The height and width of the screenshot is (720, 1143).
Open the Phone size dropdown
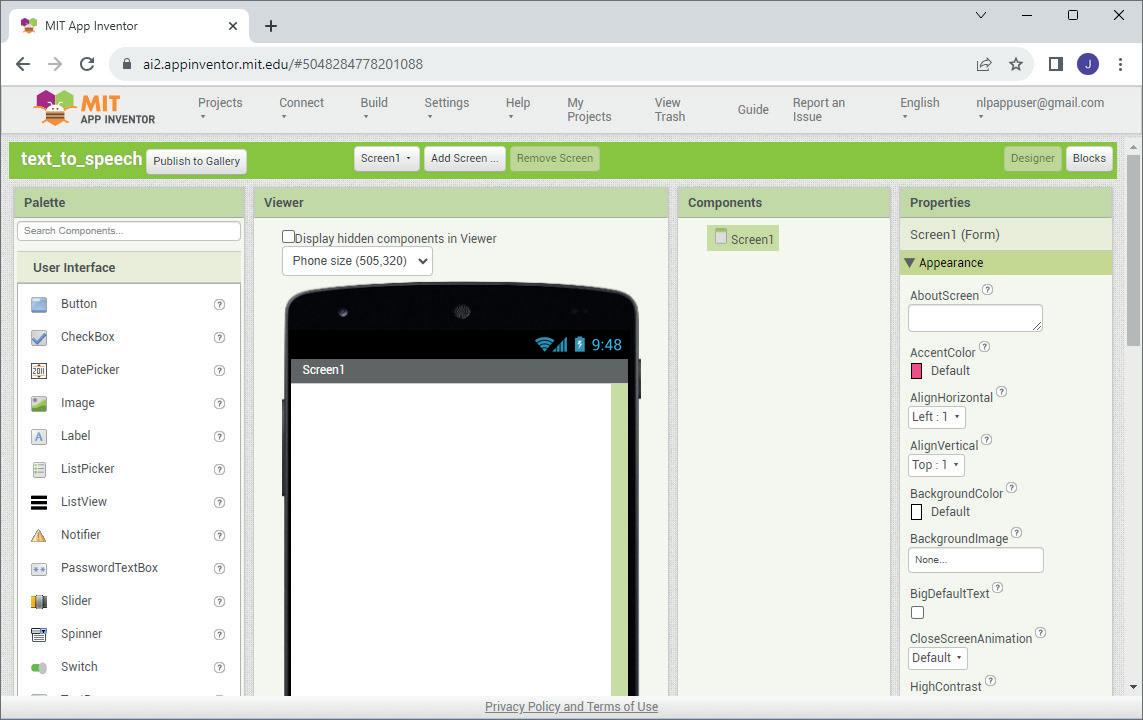(357, 261)
